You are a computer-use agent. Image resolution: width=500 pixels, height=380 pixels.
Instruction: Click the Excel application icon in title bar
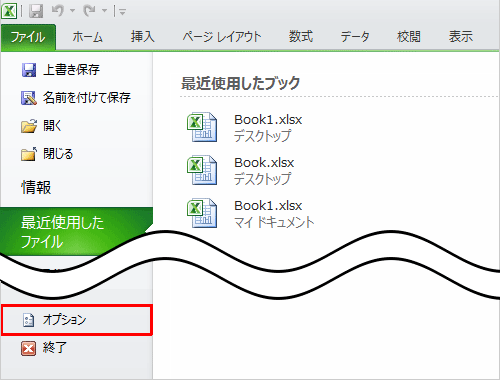[x=9, y=11]
